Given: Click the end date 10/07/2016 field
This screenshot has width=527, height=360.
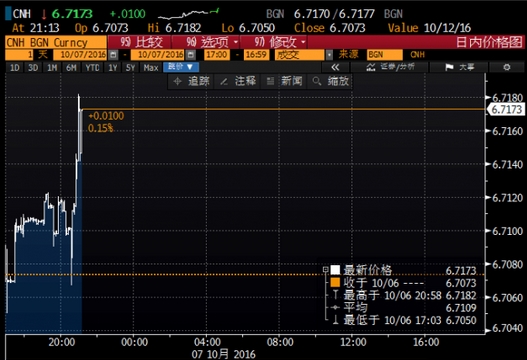Looking at the screenshot, I should tap(158, 54).
